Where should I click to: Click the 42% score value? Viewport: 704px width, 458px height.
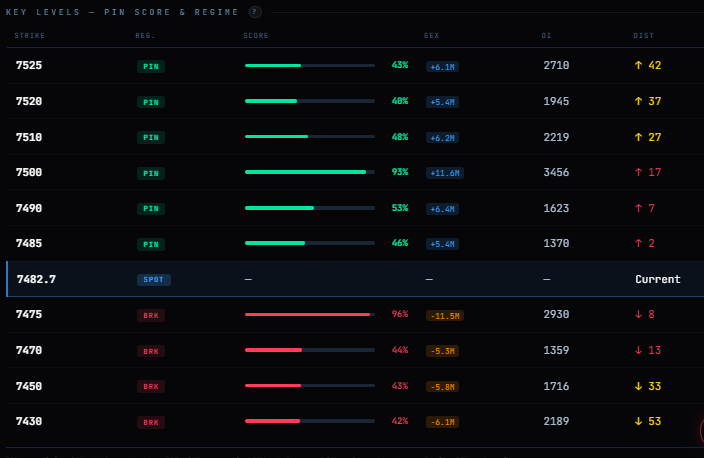click(400, 421)
